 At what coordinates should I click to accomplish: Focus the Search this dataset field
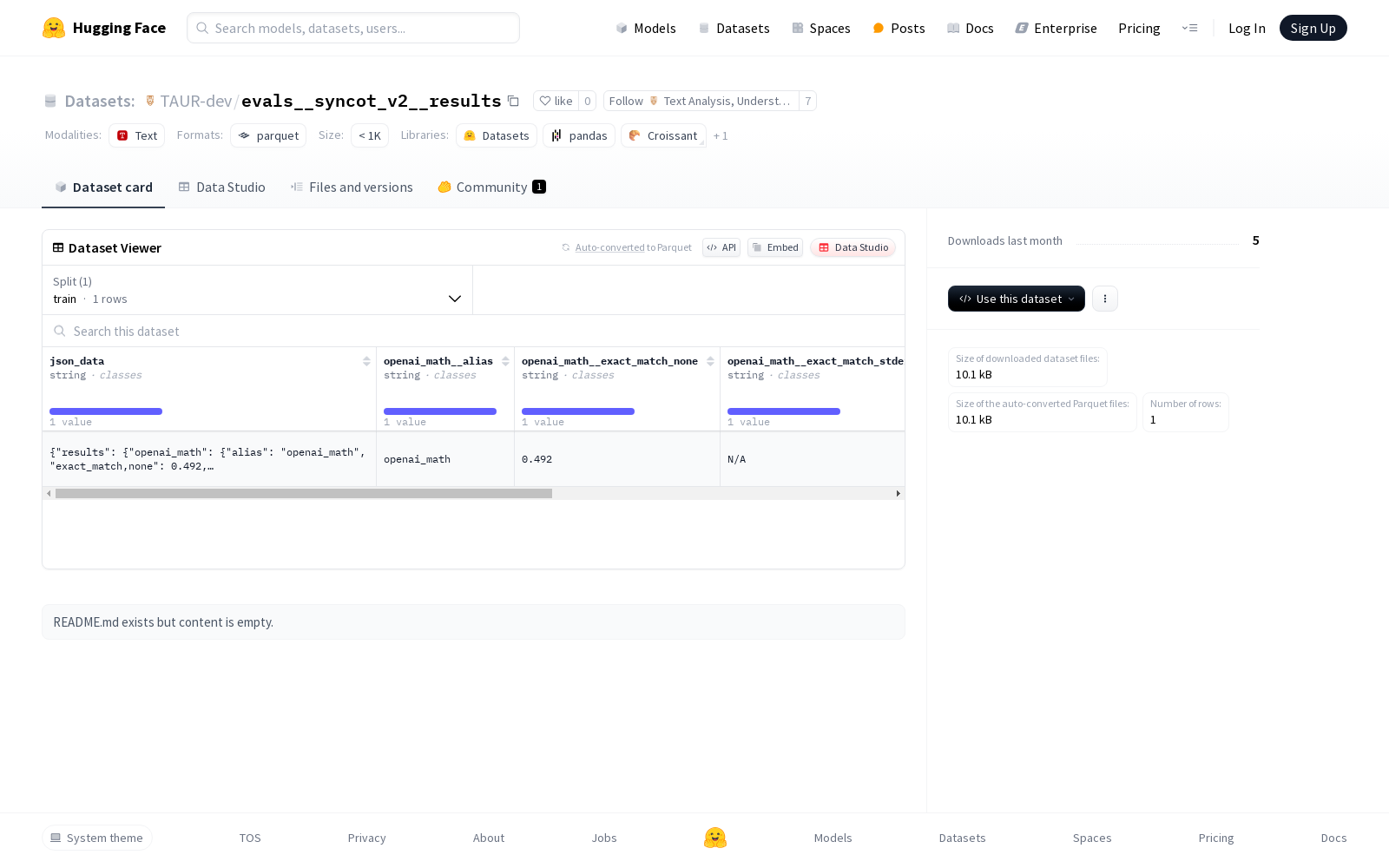pos(473,331)
